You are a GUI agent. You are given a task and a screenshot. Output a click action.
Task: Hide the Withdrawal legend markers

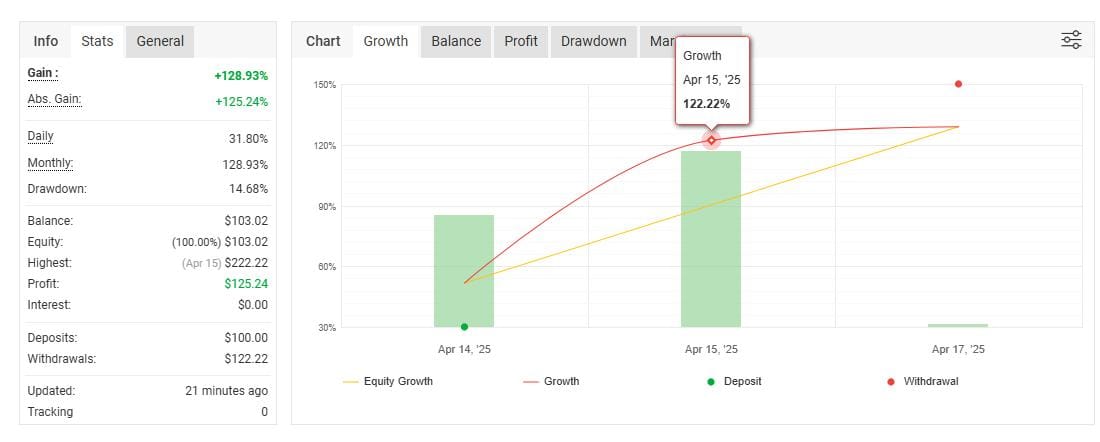coord(922,381)
